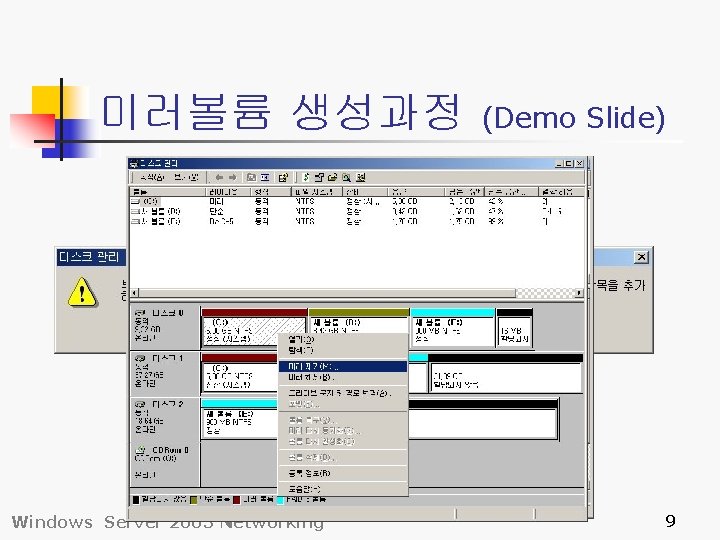
Task: Sort by the free space column header
Action: point(465,191)
